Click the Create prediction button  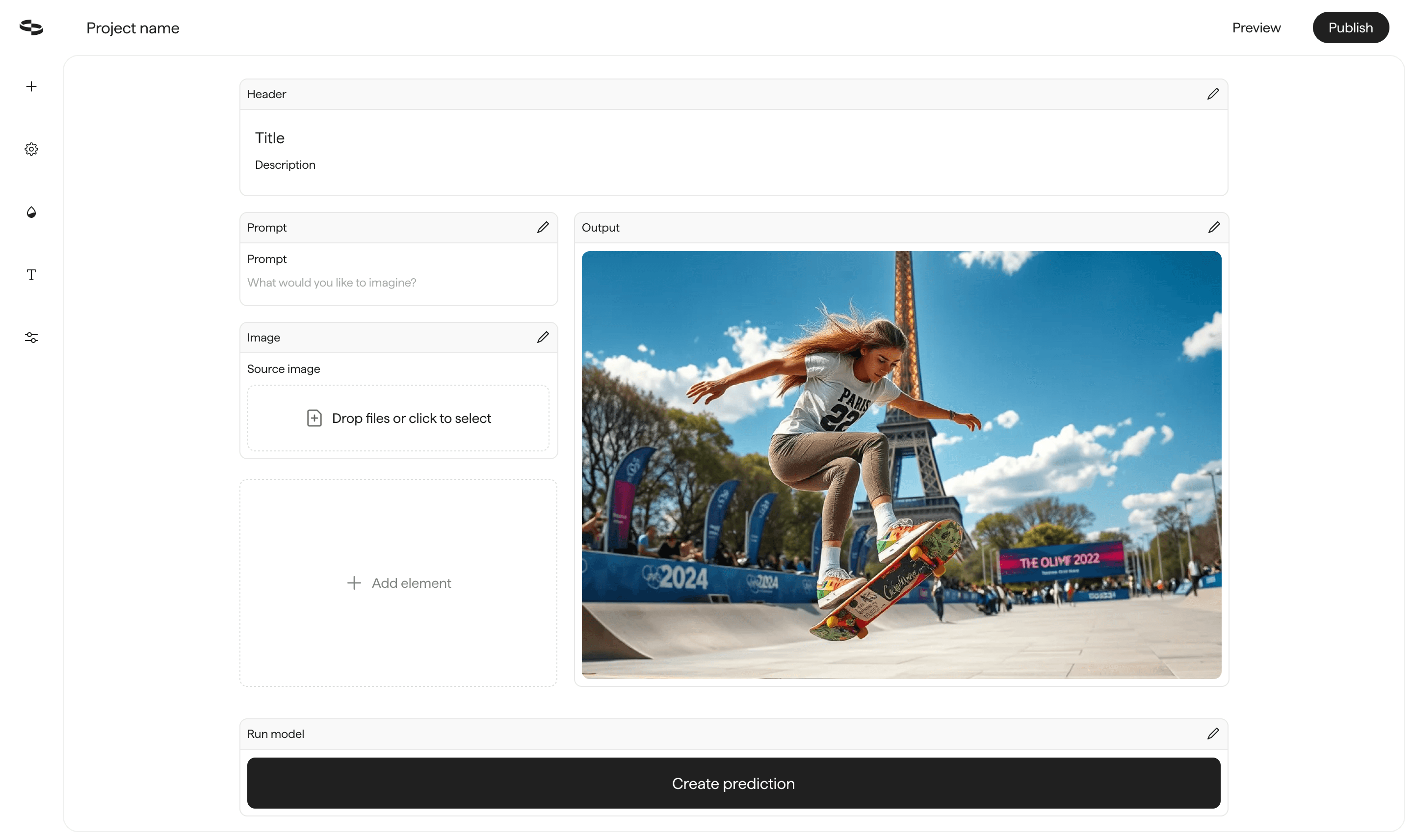tap(733, 783)
